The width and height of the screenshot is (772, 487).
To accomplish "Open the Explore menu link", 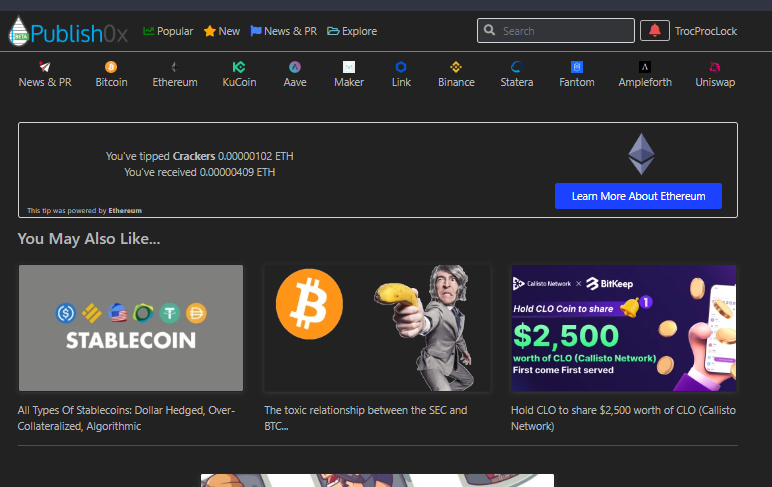I will (352, 31).
